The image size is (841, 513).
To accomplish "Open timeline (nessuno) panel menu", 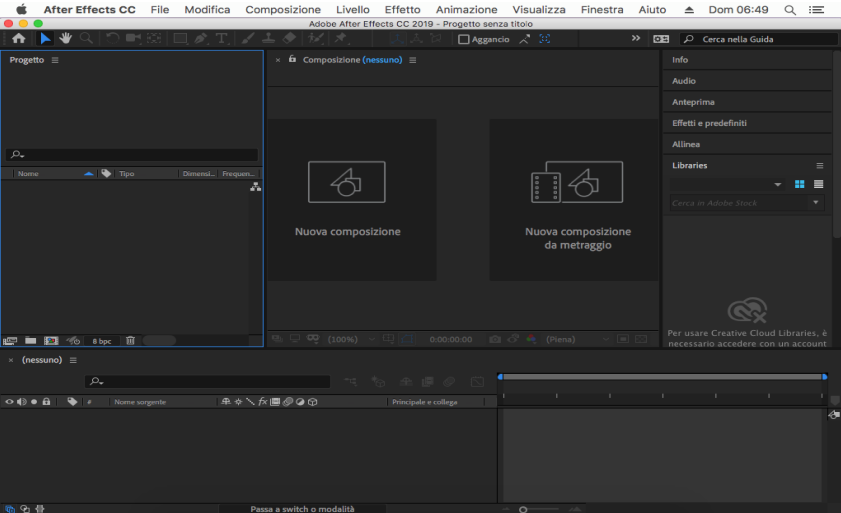I will 73,360.
